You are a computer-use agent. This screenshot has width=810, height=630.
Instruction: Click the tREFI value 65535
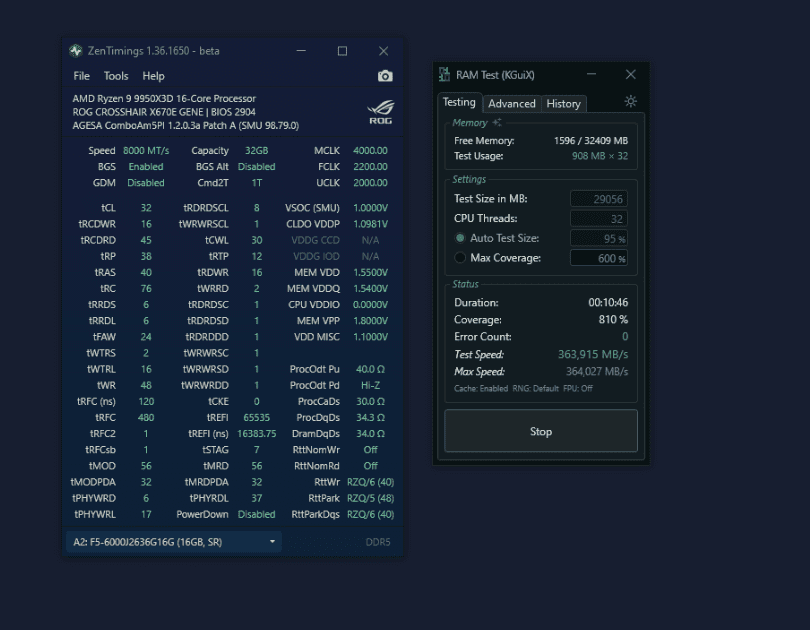pos(256,417)
